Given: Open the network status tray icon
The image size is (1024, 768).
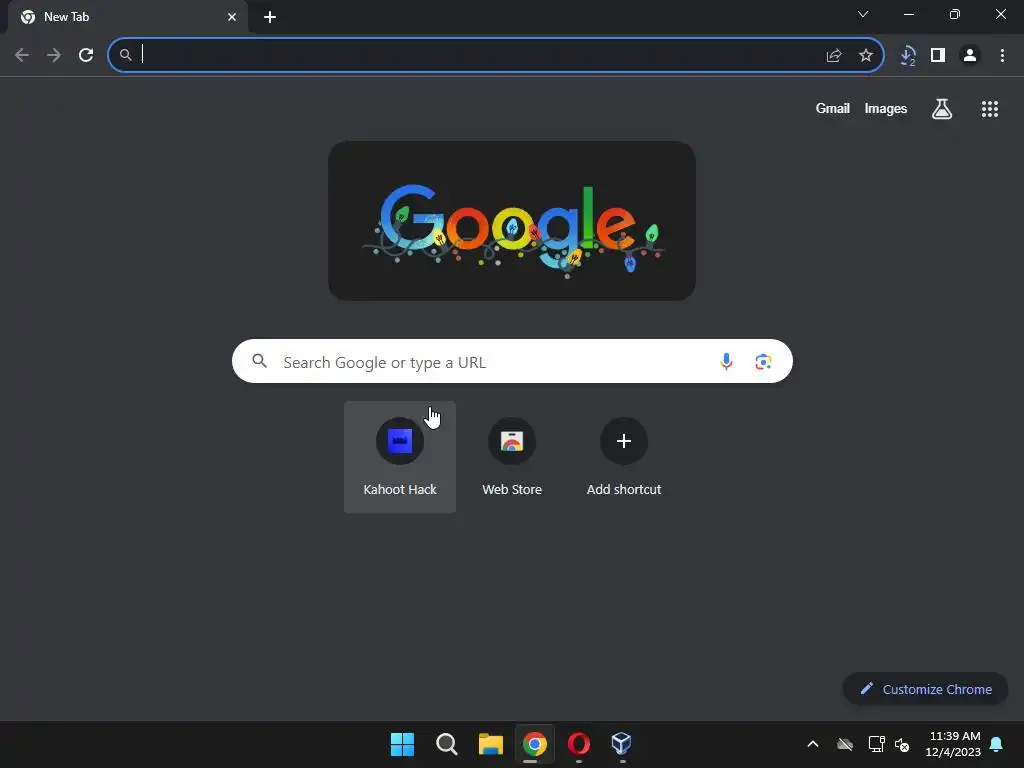Looking at the screenshot, I should point(876,744).
